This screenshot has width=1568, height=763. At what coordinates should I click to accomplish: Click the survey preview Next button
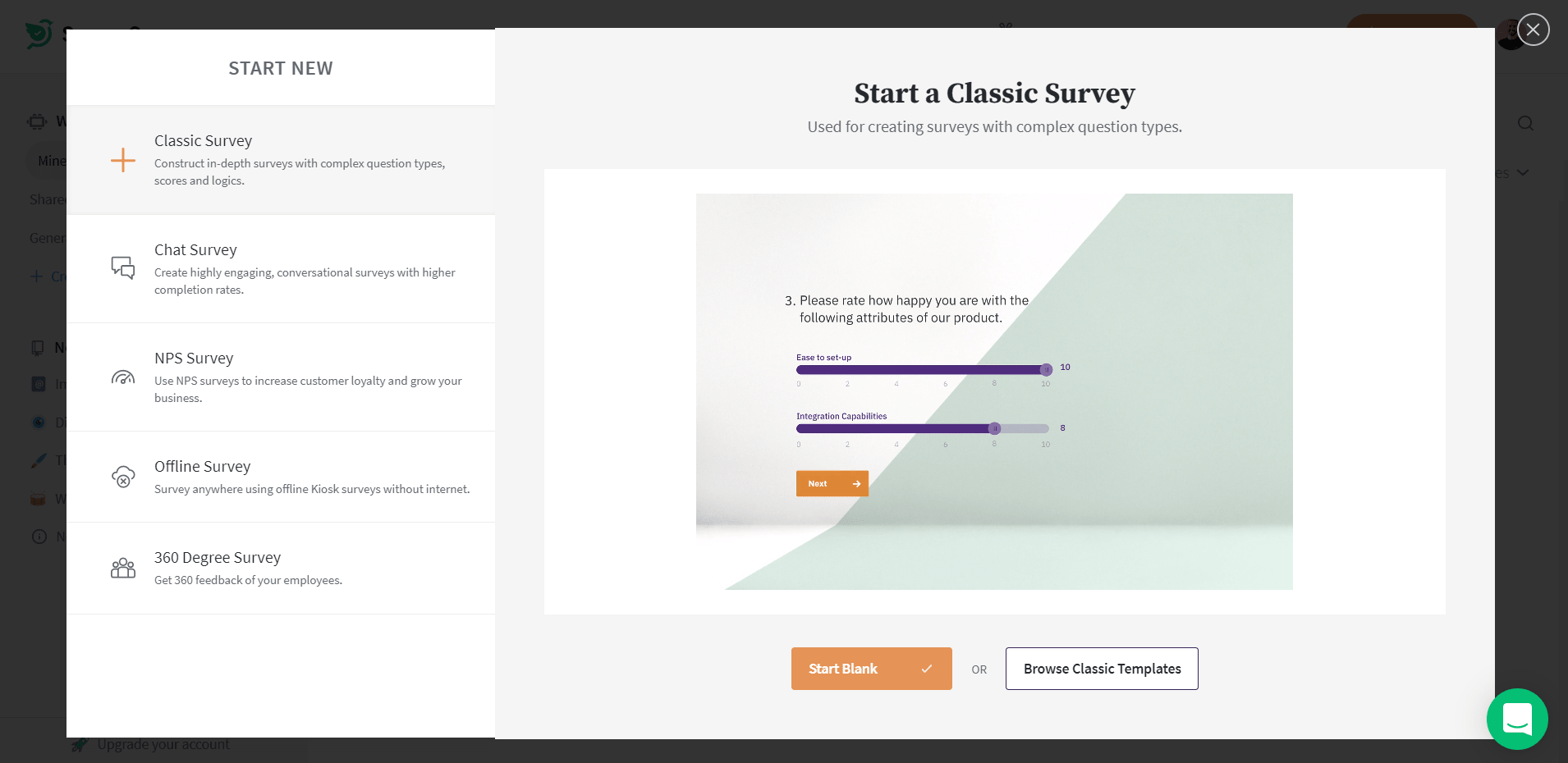832,483
